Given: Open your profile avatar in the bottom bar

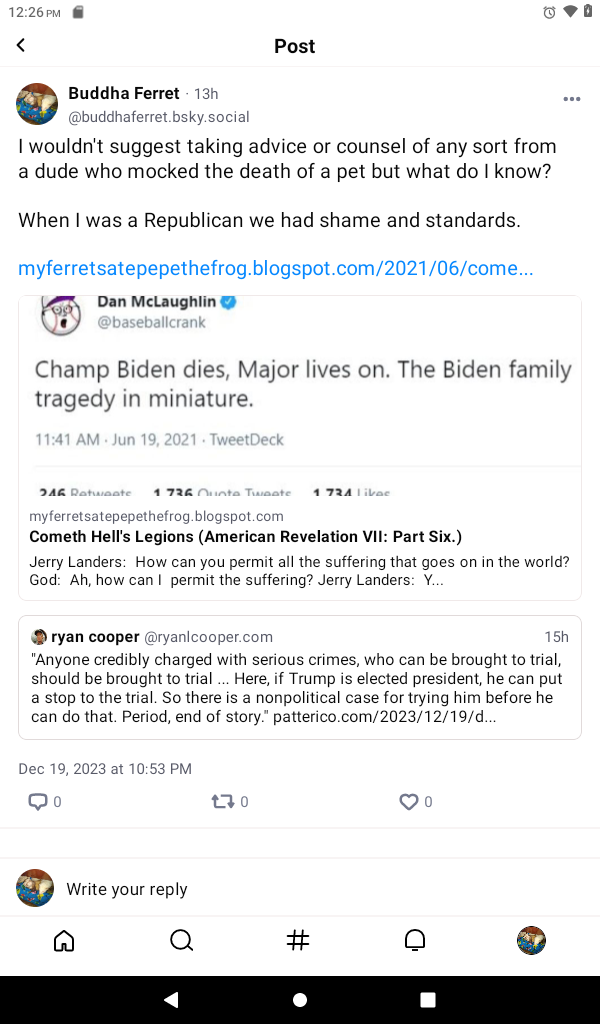Looking at the screenshot, I should point(531,940).
